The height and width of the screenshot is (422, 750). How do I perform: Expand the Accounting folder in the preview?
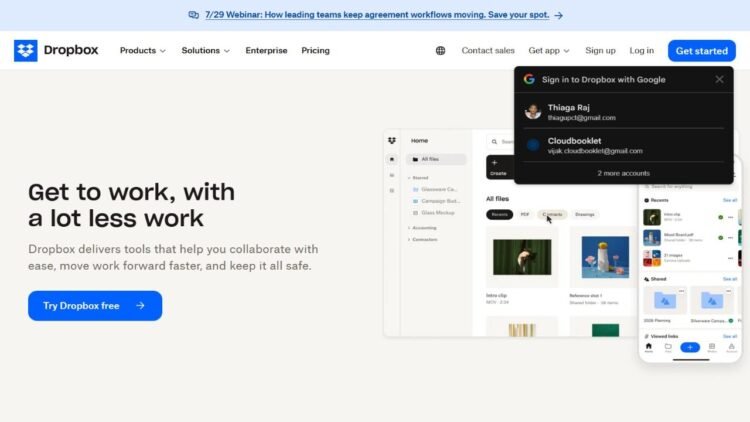coord(422,228)
